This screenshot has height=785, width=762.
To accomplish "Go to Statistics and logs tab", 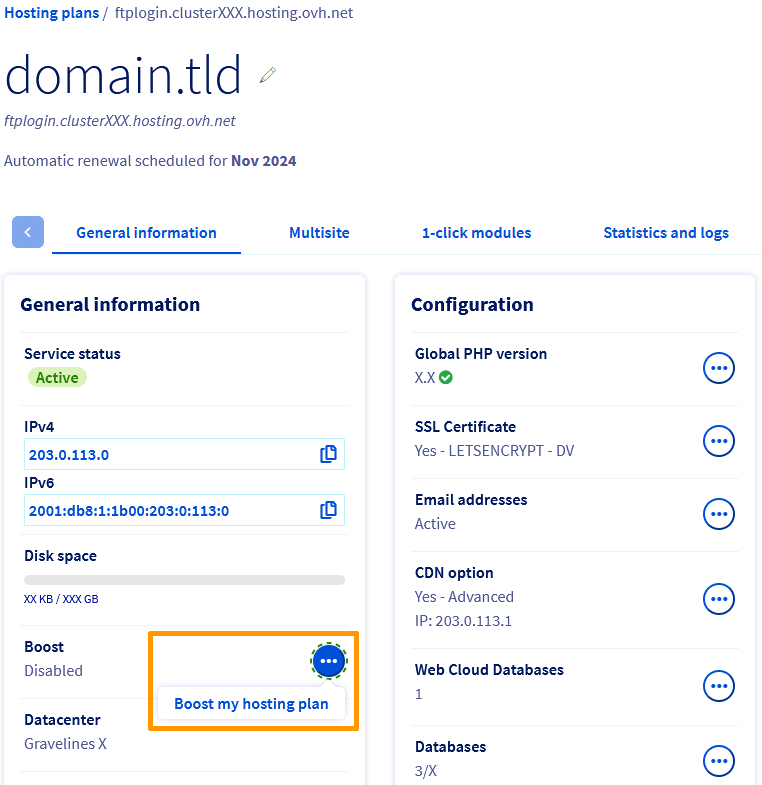I will click(665, 233).
